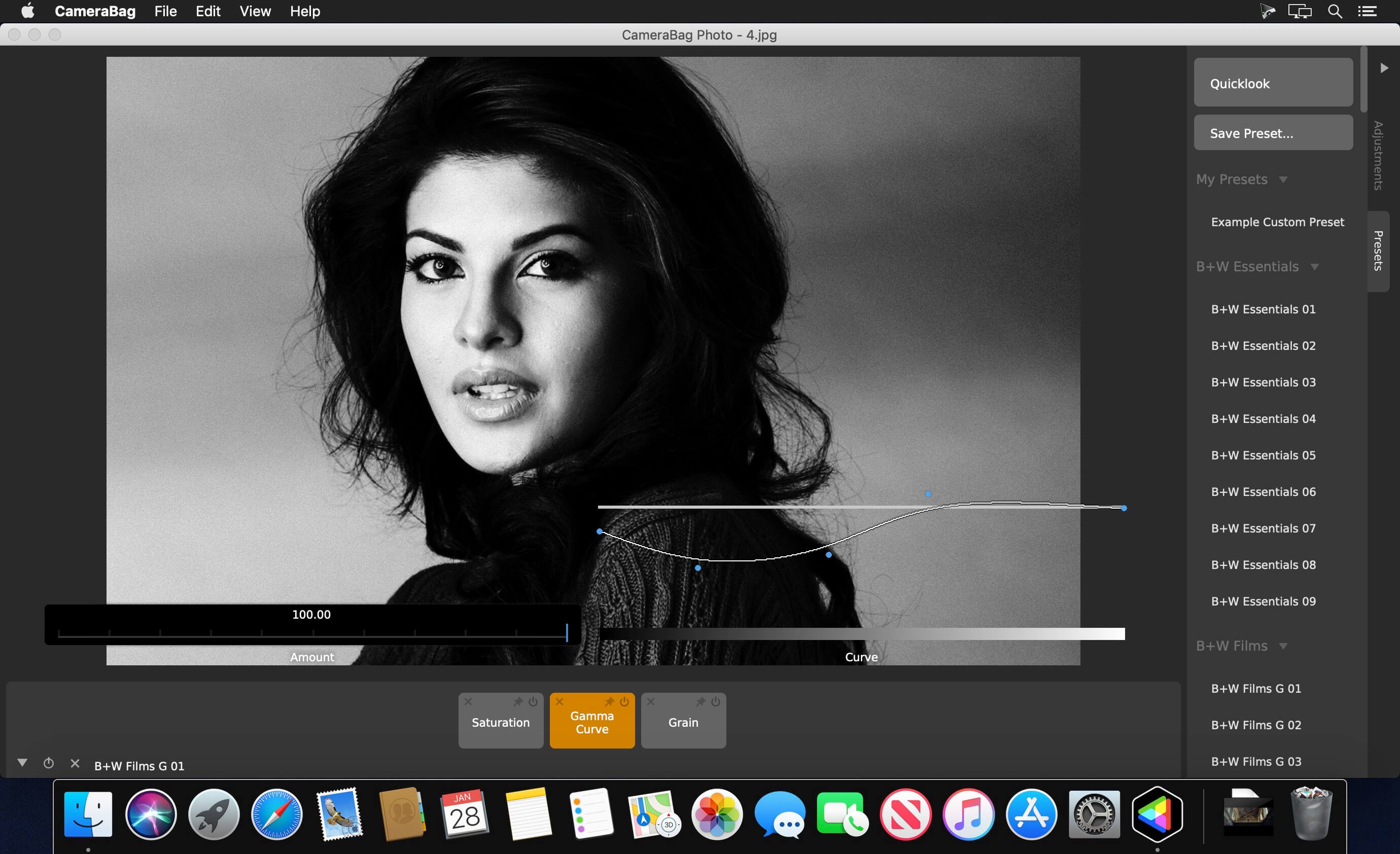Open Launchpad from the Dock

coord(214,814)
